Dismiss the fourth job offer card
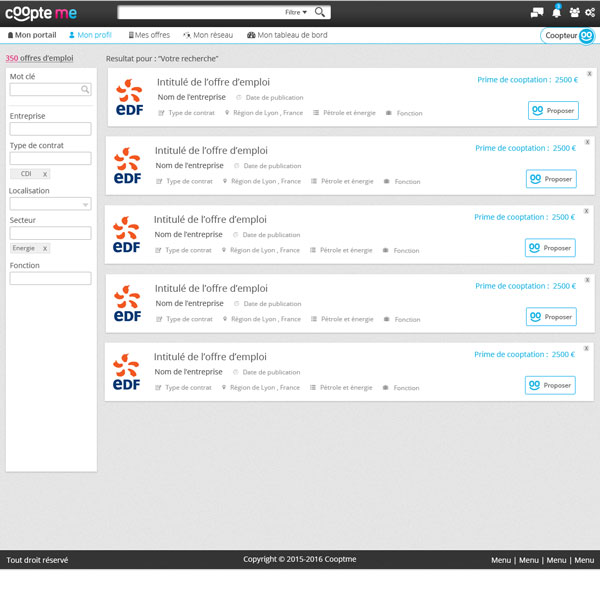The width and height of the screenshot is (600, 602). [x=587, y=280]
